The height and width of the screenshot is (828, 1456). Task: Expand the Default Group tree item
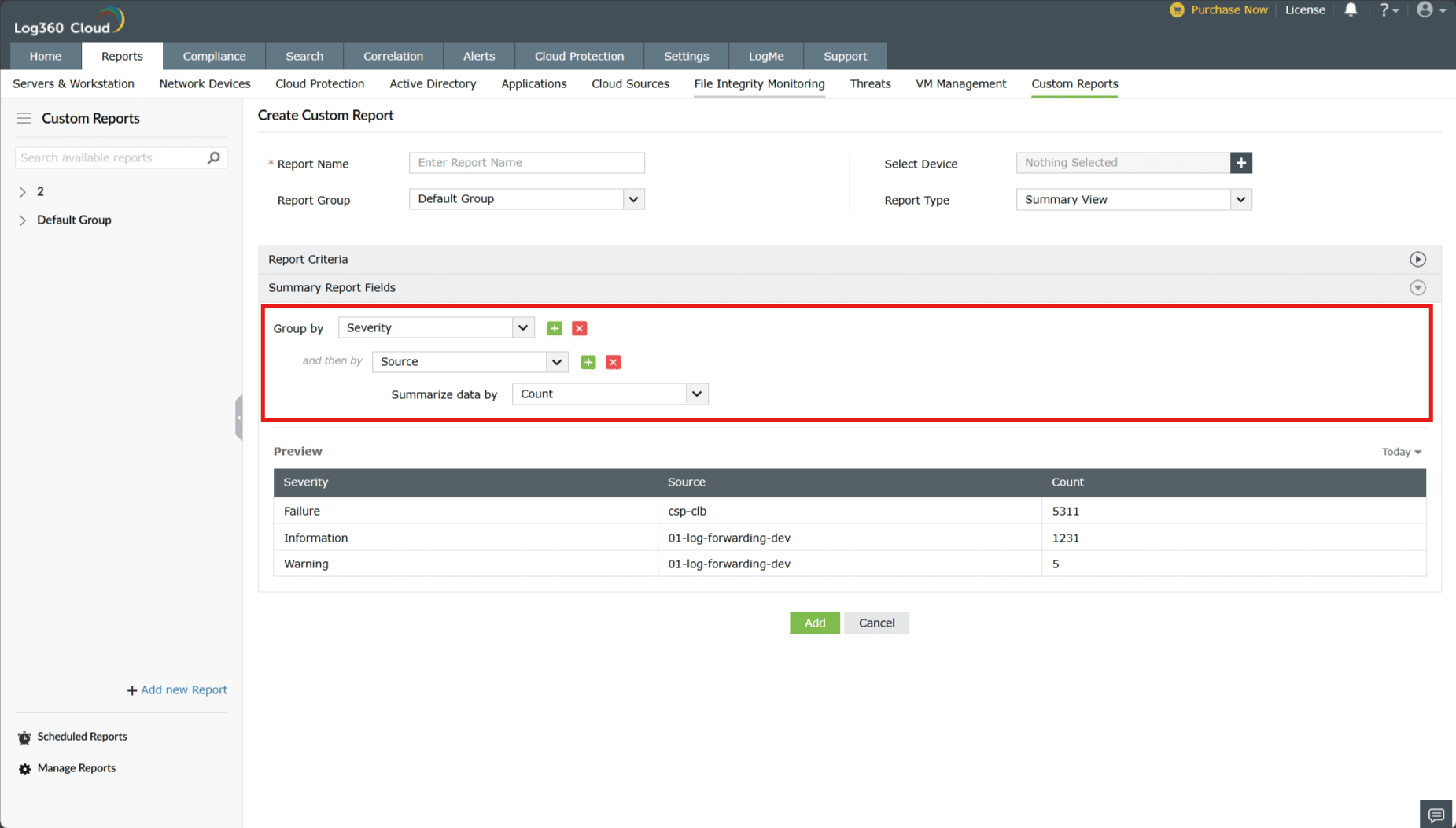tap(23, 220)
